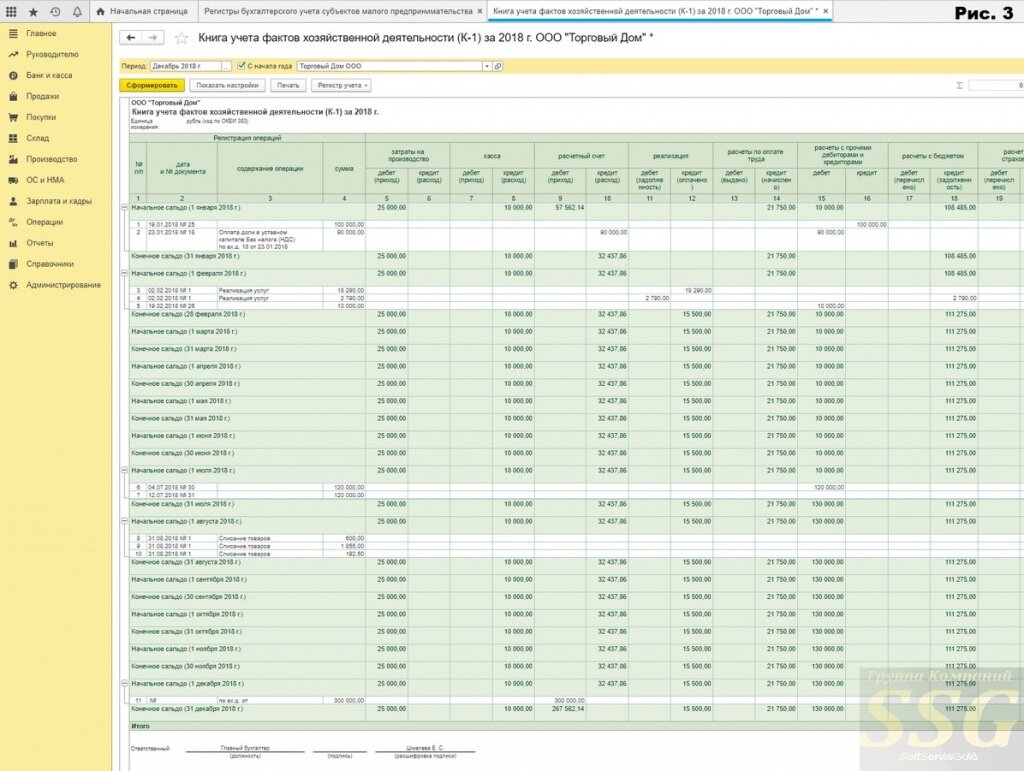Click the Продажи bag icon
This screenshot has width=1024, height=771.
pyautogui.click(x=13, y=96)
